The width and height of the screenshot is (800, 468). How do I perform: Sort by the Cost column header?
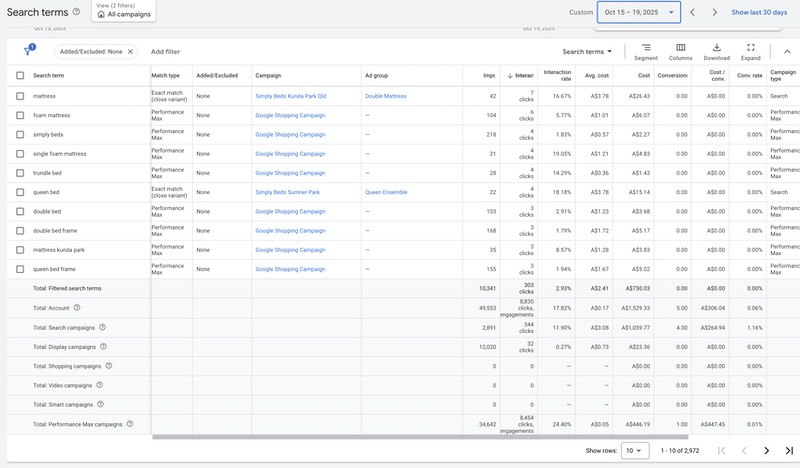point(644,76)
